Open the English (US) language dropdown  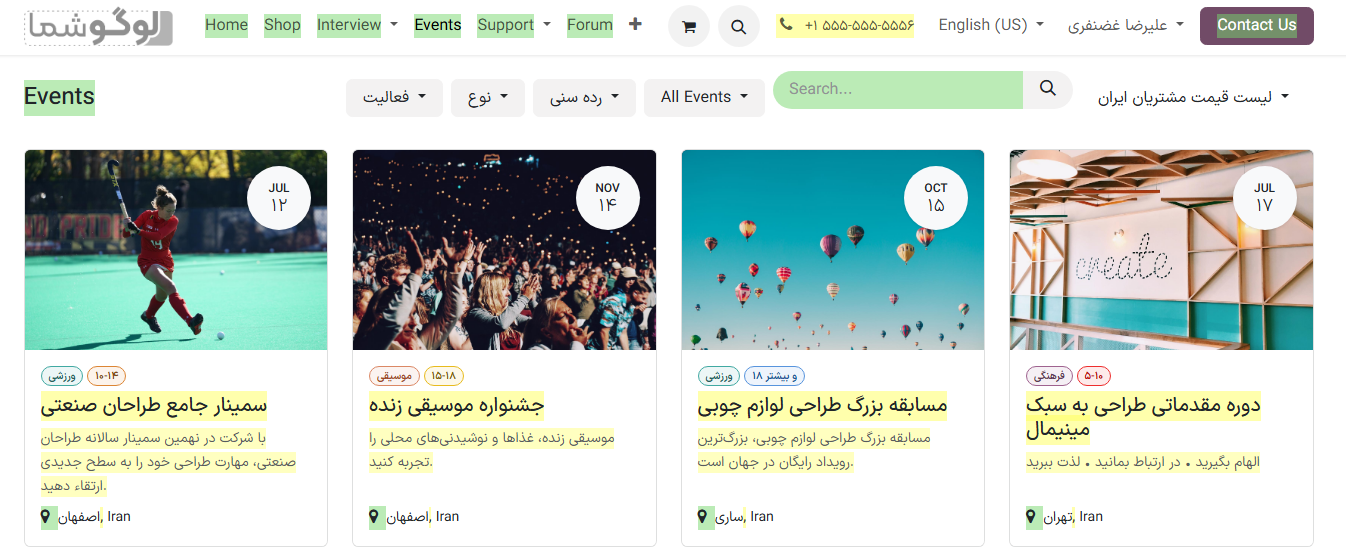pos(990,25)
